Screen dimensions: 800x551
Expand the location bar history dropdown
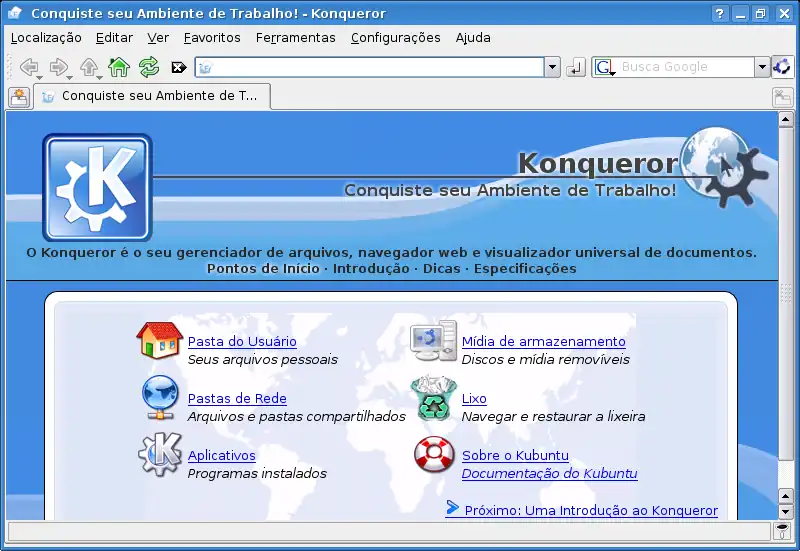click(552, 67)
